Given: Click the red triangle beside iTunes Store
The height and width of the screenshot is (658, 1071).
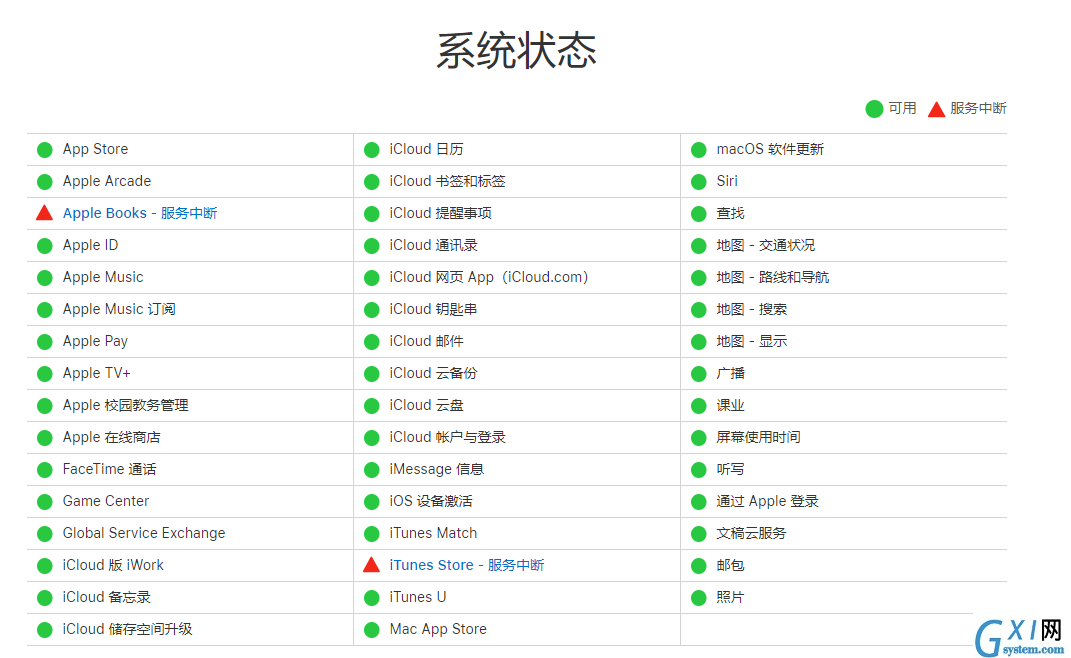Looking at the screenshot, I should pos(372,564).
